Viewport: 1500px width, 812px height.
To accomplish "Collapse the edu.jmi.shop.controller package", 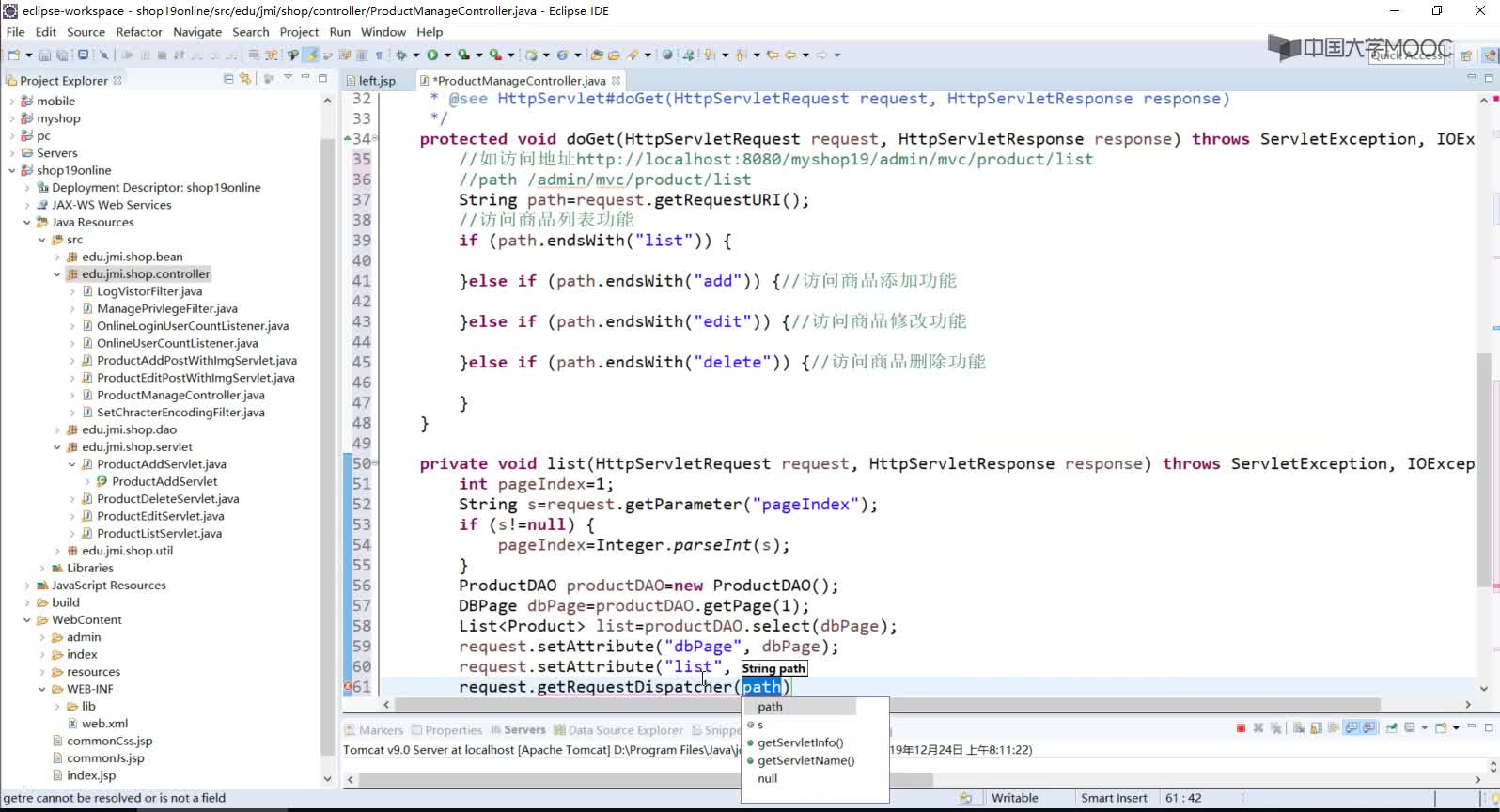I will coord(57,274).
